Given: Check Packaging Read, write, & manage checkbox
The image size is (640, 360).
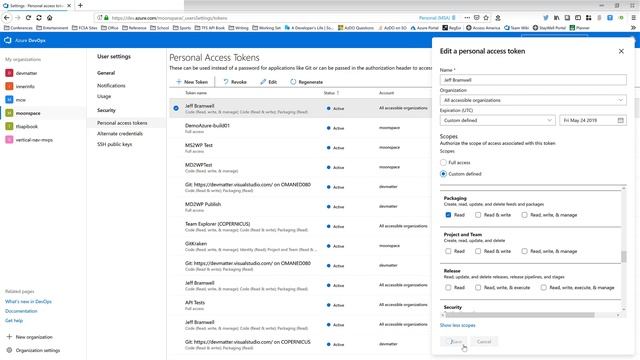Looking at the screenshot, I should click(x=524, y=215).
